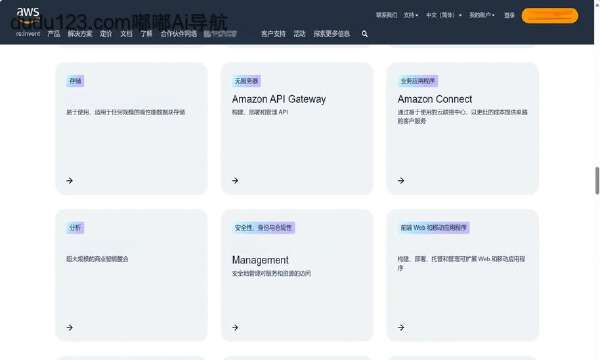The width and height of the screenshot is (600, 360).
Task: Open the 合作伙伴网络 navigation item
Action: [x=179, y=34]
